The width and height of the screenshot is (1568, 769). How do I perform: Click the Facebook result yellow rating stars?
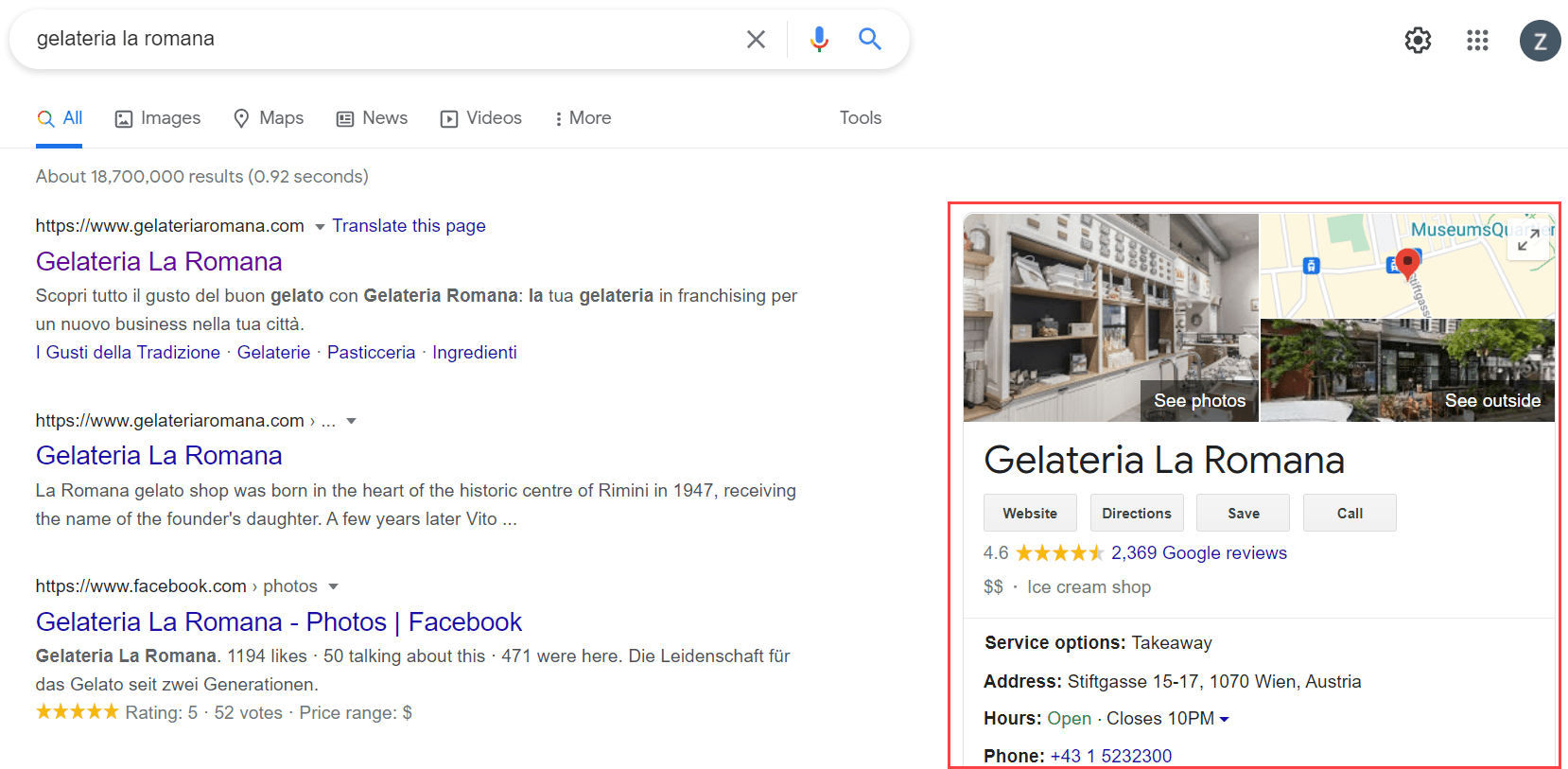point(78,712)
